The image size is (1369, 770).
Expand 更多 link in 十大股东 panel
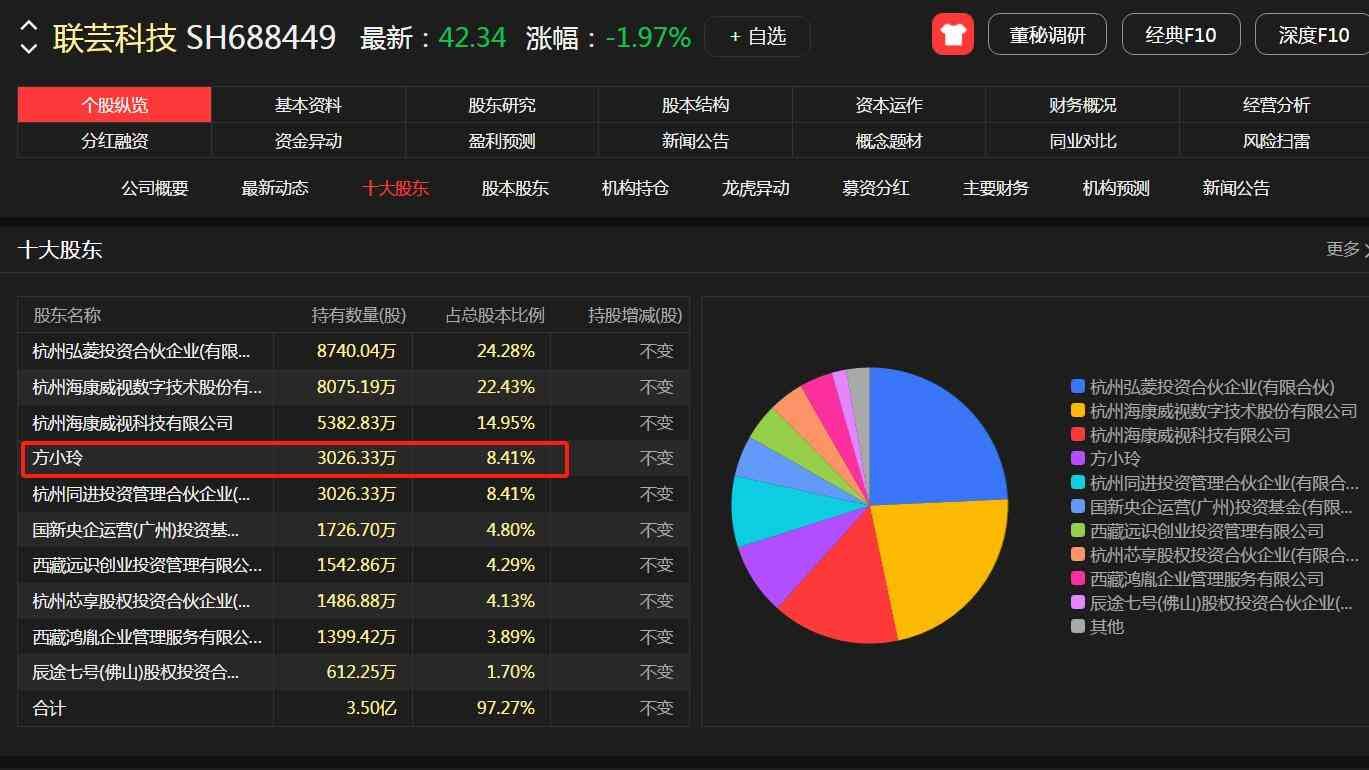click(1343, 249)
